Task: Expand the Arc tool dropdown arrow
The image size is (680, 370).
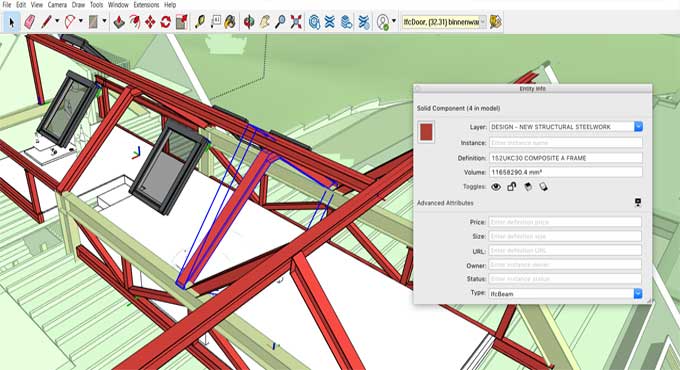Action: click(x=81, y=21)
